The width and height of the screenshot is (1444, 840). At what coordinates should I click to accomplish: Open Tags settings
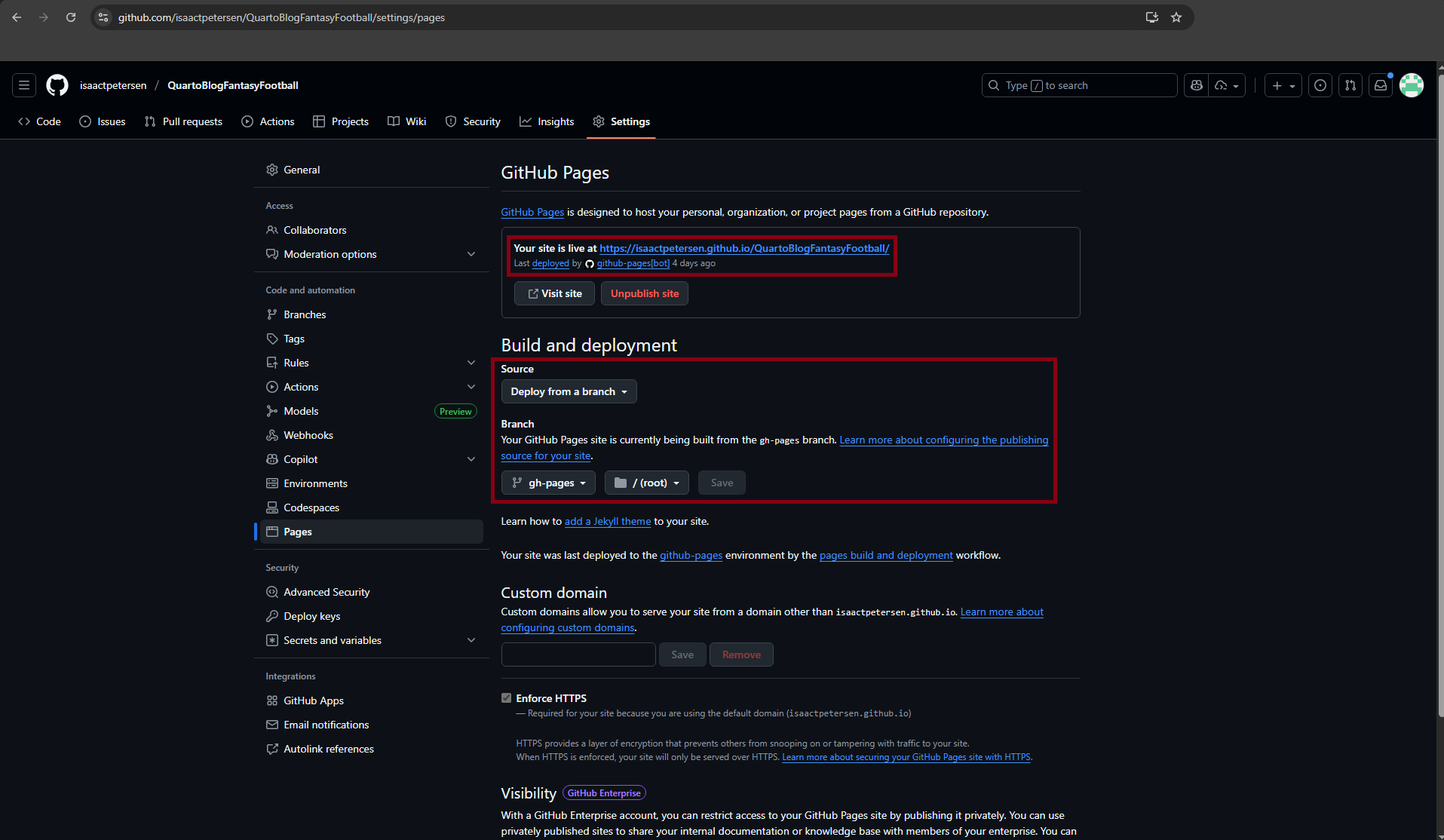[x=371, y=339]
